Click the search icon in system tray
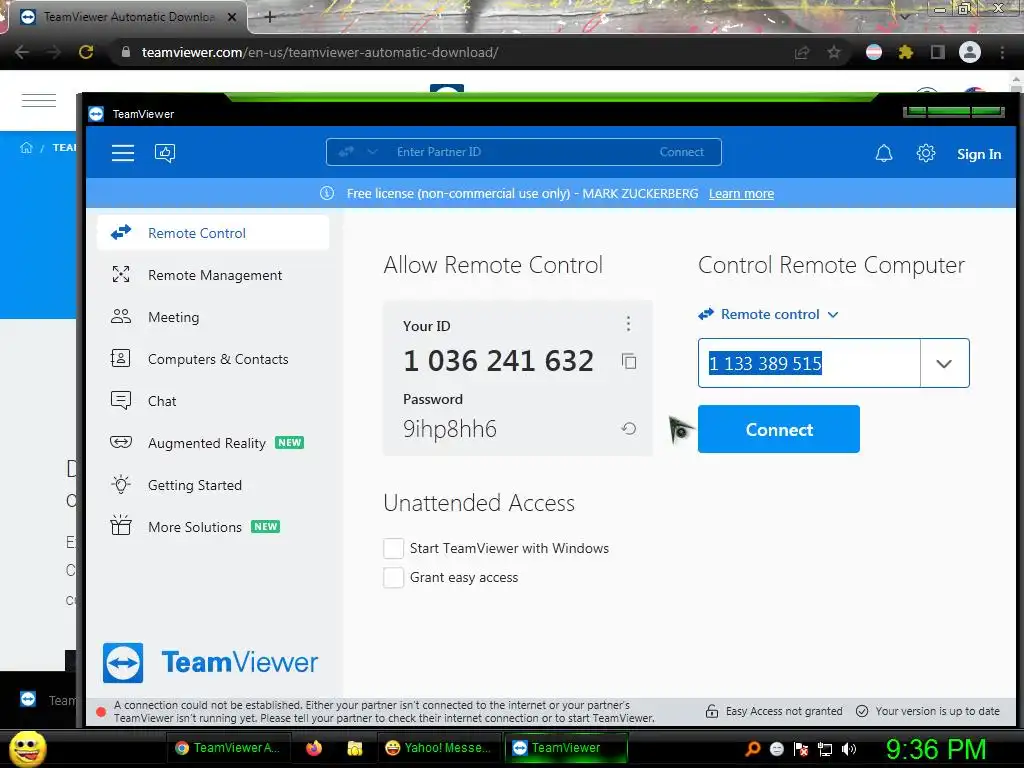1024x768 pixels. pos(753,749)
